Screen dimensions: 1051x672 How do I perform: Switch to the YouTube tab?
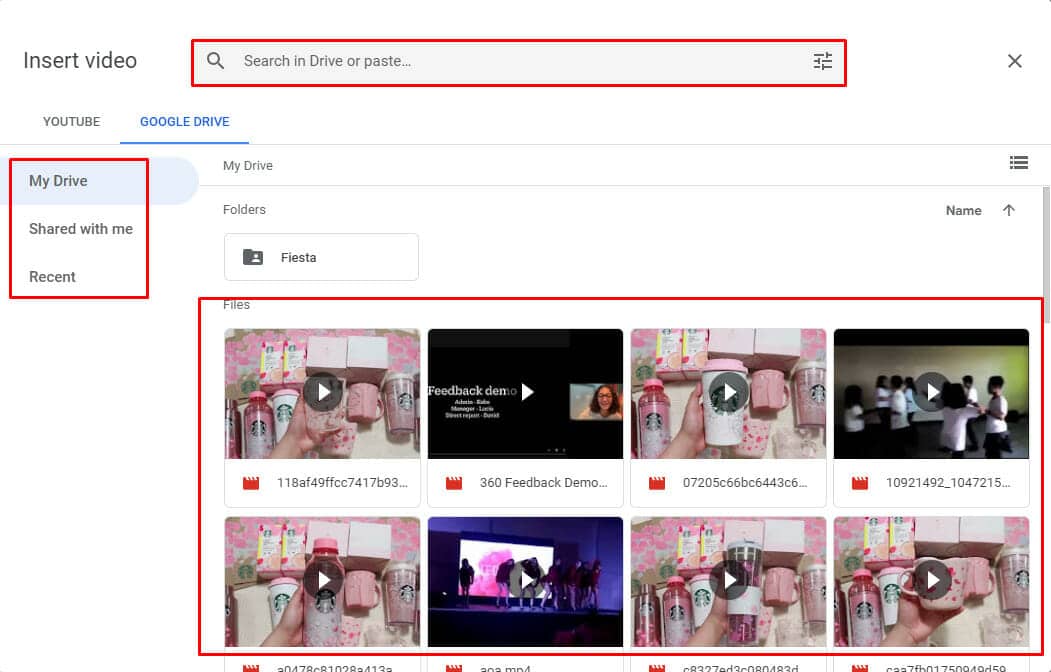click(x=71, y=122)
